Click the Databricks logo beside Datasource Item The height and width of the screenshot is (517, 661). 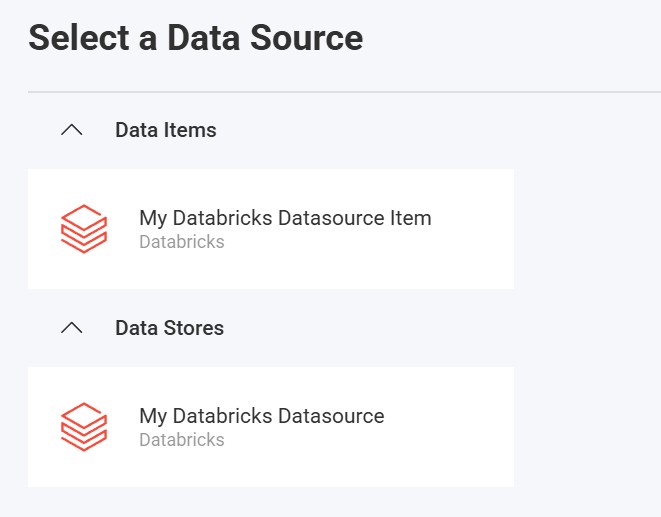point(83,229)
